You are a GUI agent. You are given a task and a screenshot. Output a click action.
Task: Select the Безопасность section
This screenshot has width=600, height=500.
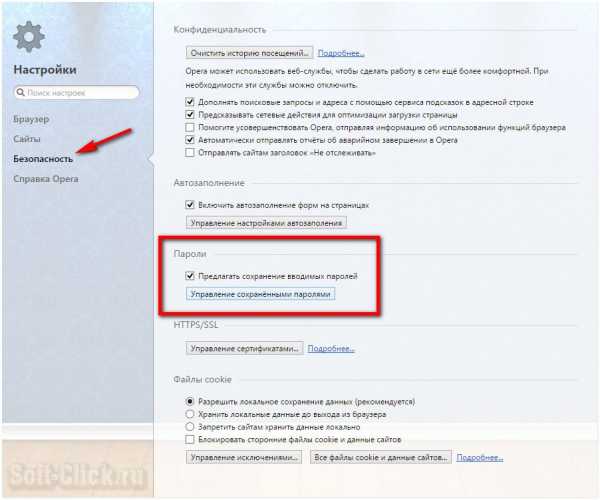coord(43,159)
